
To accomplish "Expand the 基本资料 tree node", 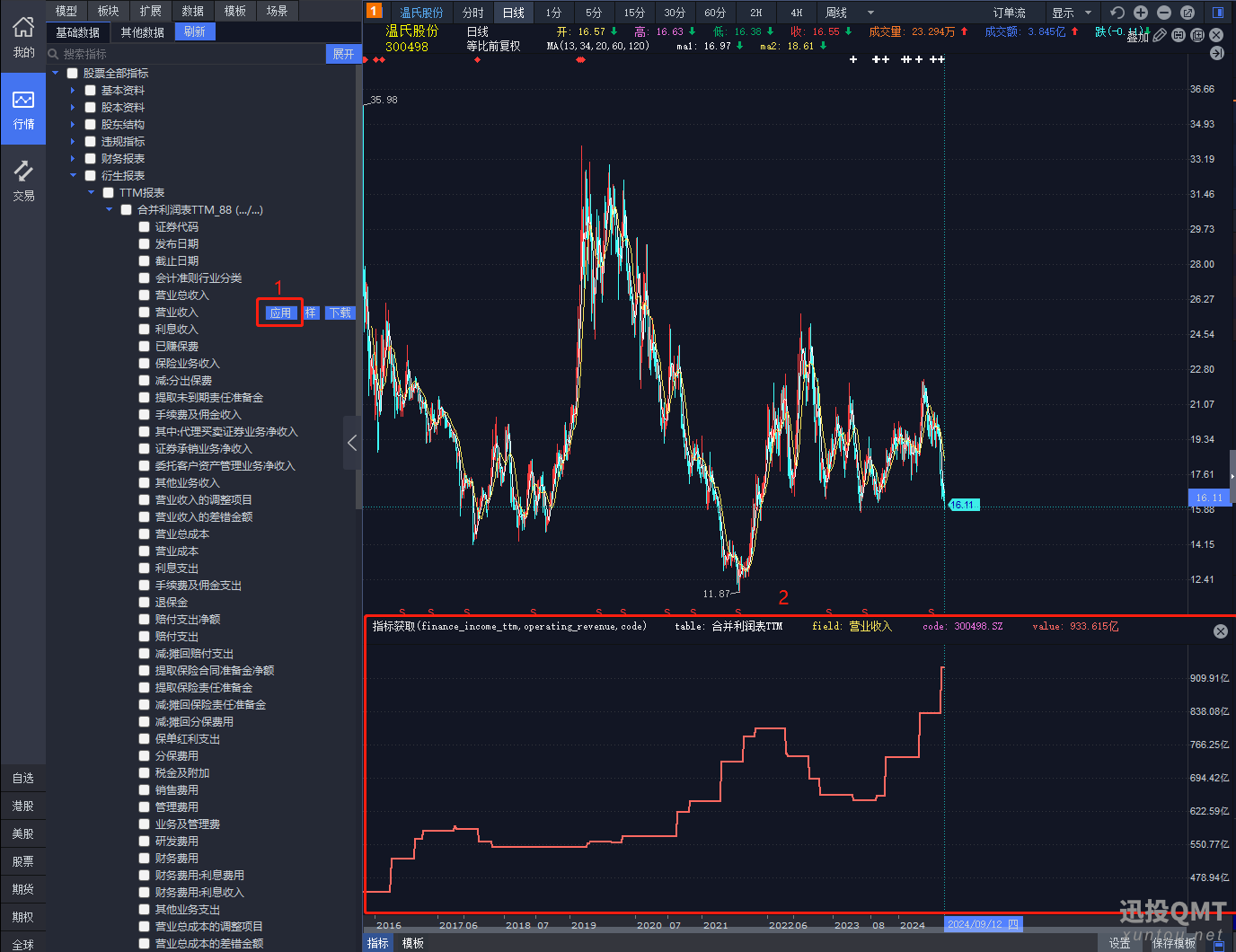I will [74, 90].
